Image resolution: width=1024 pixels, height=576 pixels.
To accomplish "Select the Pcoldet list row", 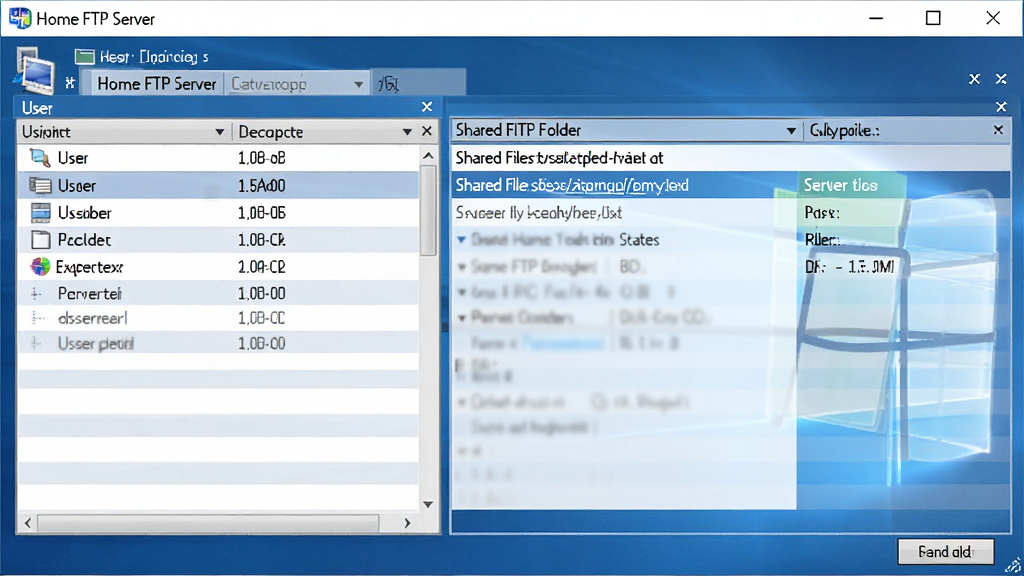I will point(218,240).
